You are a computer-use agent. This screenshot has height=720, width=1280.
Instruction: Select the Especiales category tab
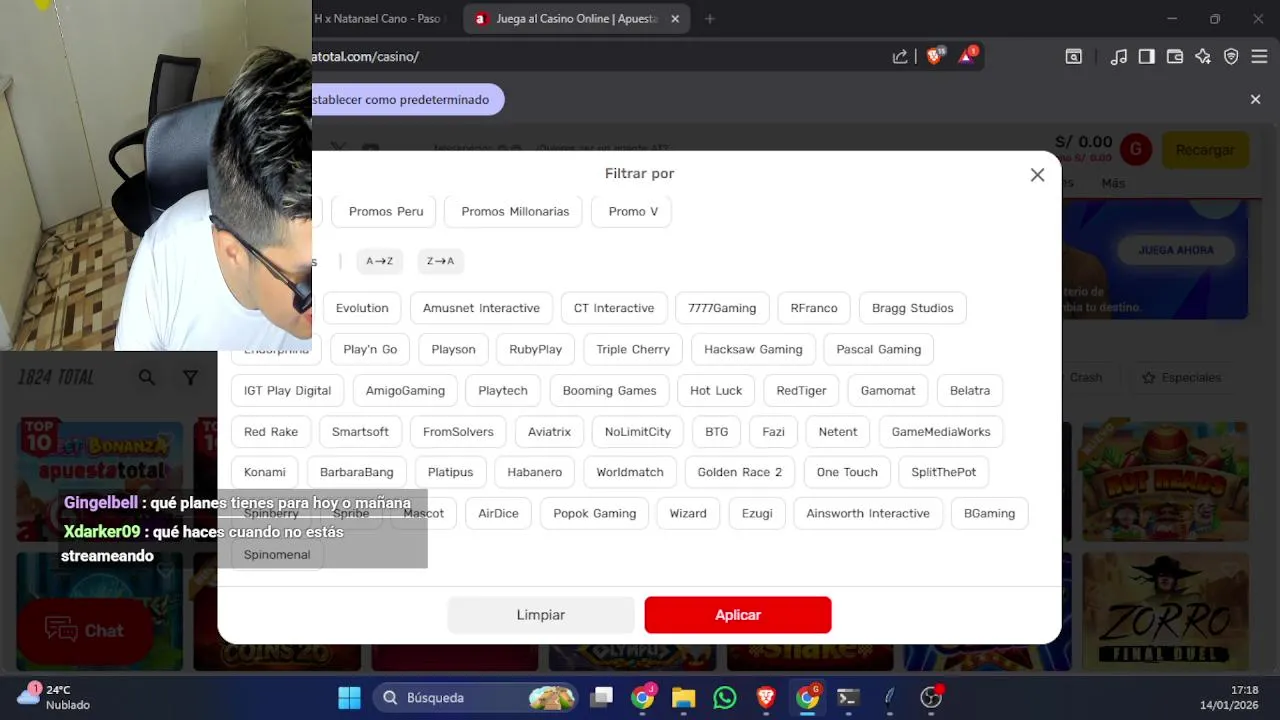point(1182,377)
